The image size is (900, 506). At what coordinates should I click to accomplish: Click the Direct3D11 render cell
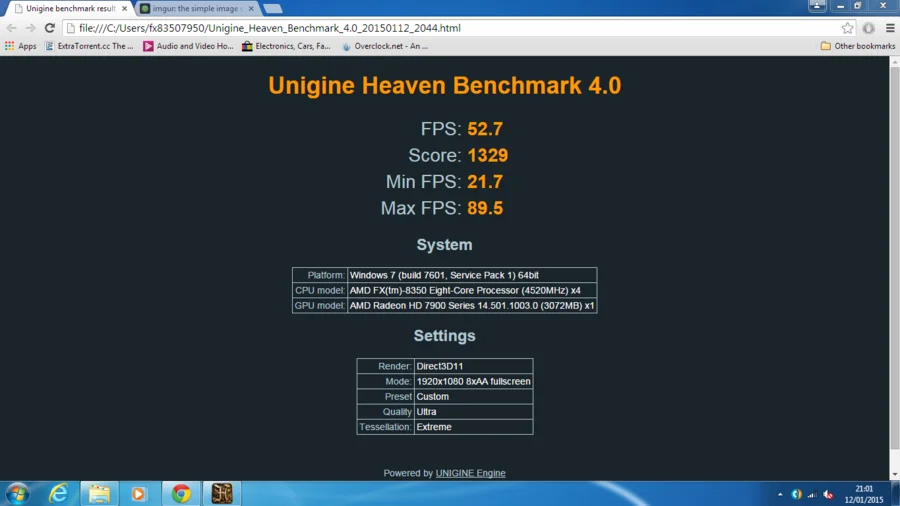pyautogui.click(x=474, y=366)
